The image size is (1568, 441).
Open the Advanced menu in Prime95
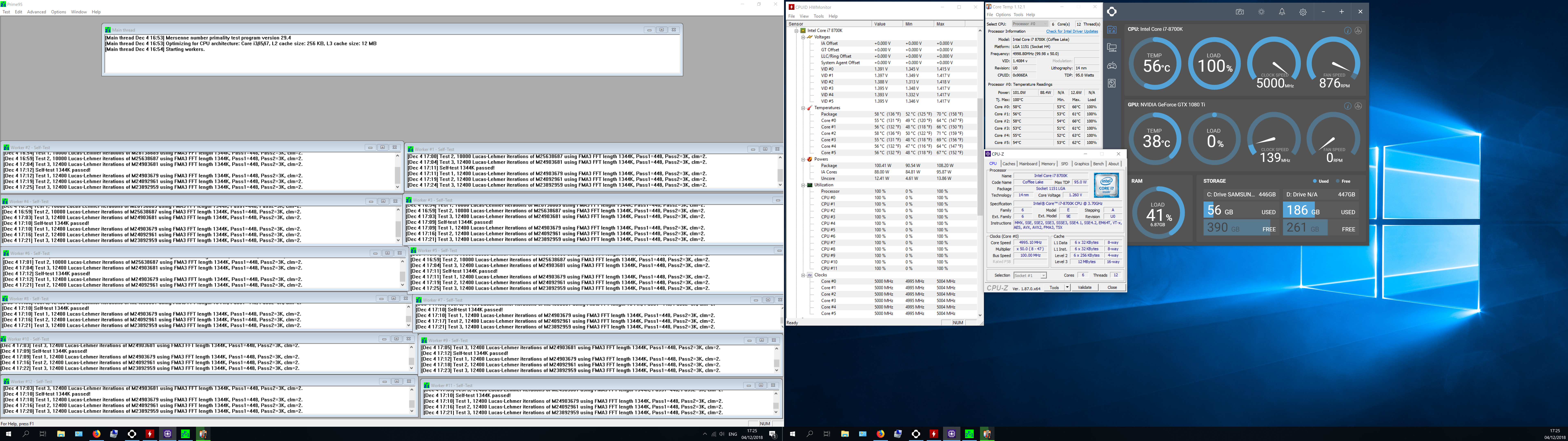pos(37,12)
